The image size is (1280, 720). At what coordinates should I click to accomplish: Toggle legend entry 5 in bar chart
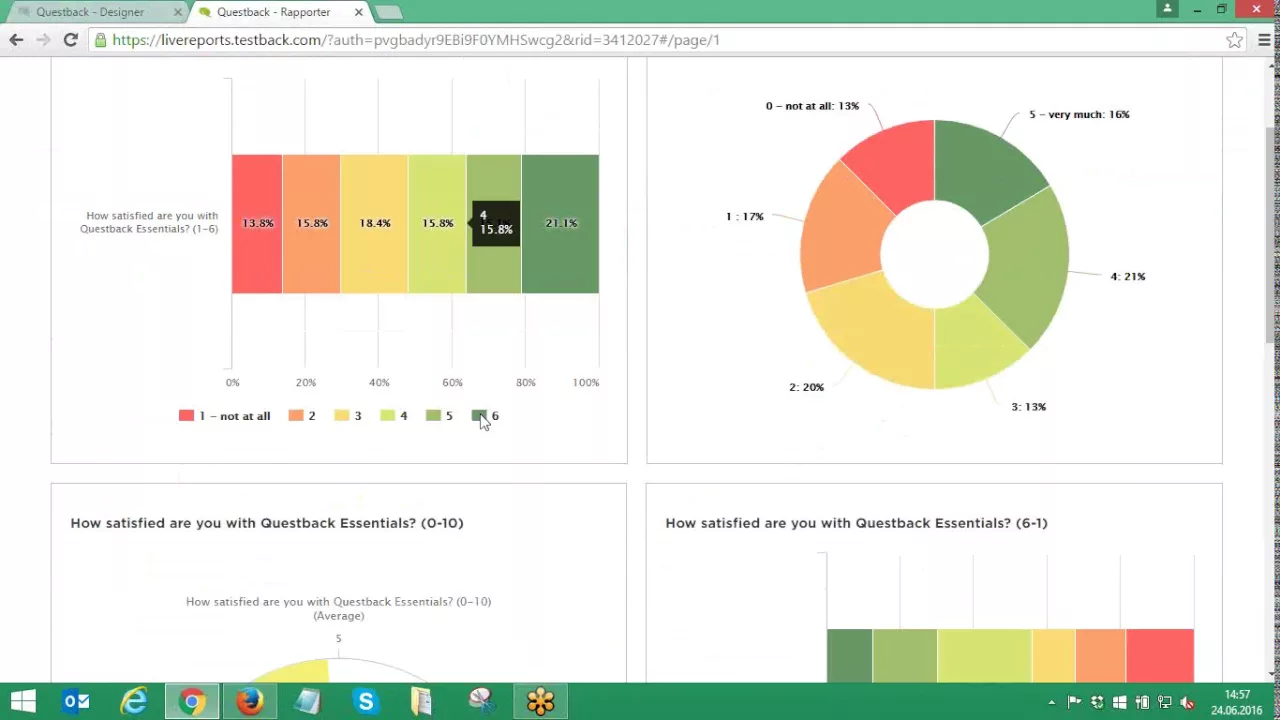pos(439,416)
